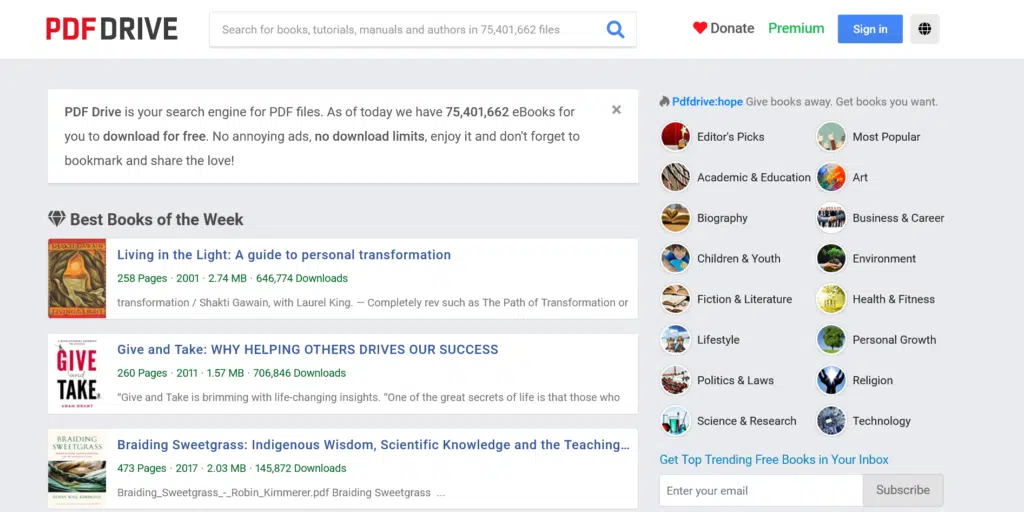The width and height of the screenshot is (1024, 512).
Task: Open Editor's Picks category text link
Action: pos(730,136)
